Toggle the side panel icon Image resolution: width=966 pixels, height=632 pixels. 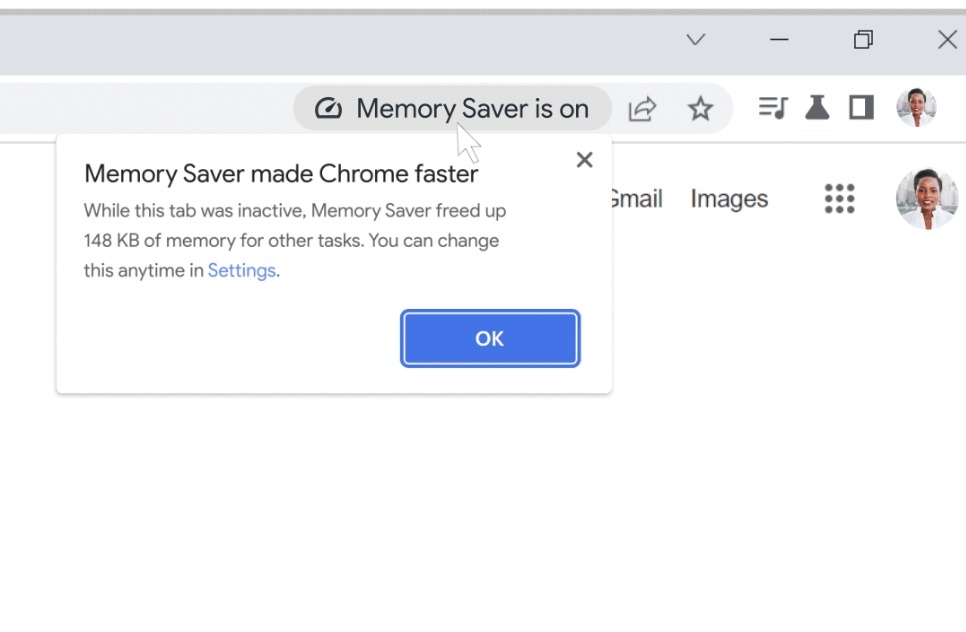coord(861,107)
